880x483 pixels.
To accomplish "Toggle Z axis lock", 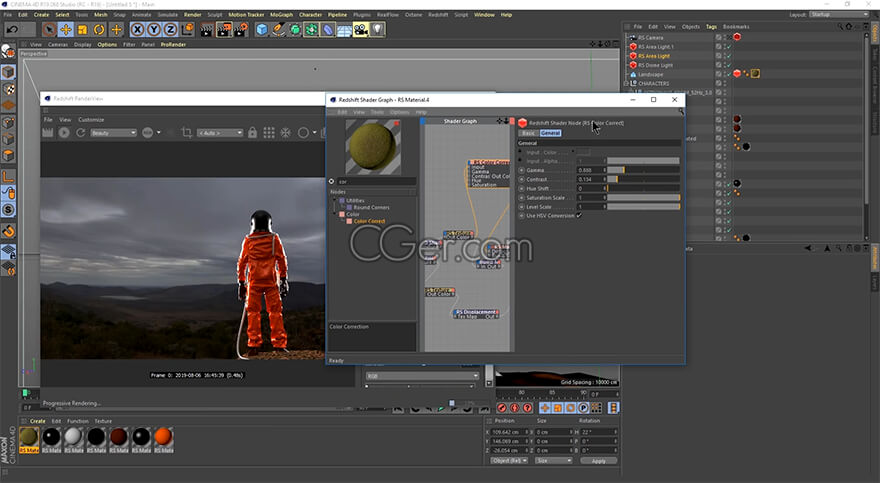I will (x=171, y=29).
